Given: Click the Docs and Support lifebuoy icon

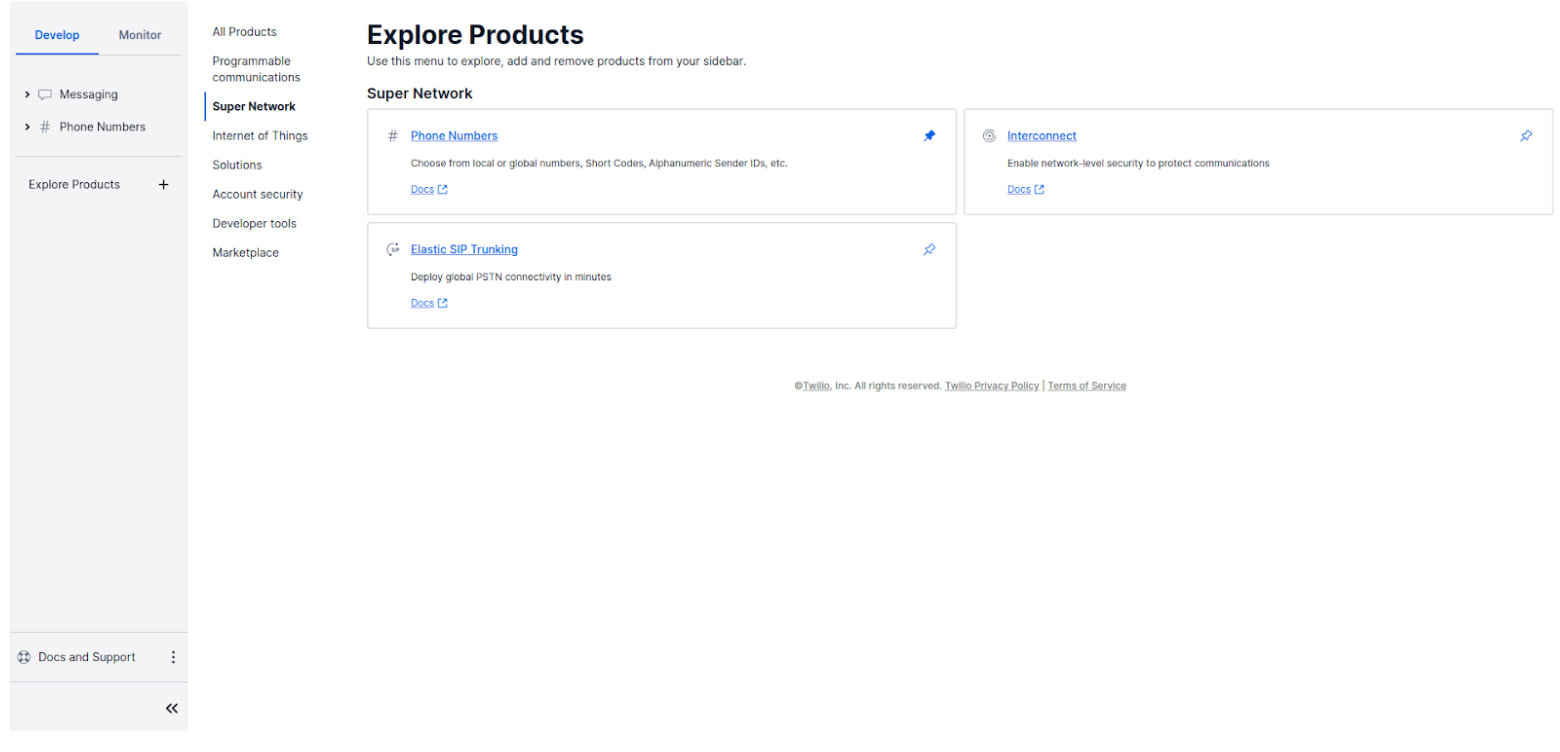Looking at the screenshot, I should tap(24, 658).
